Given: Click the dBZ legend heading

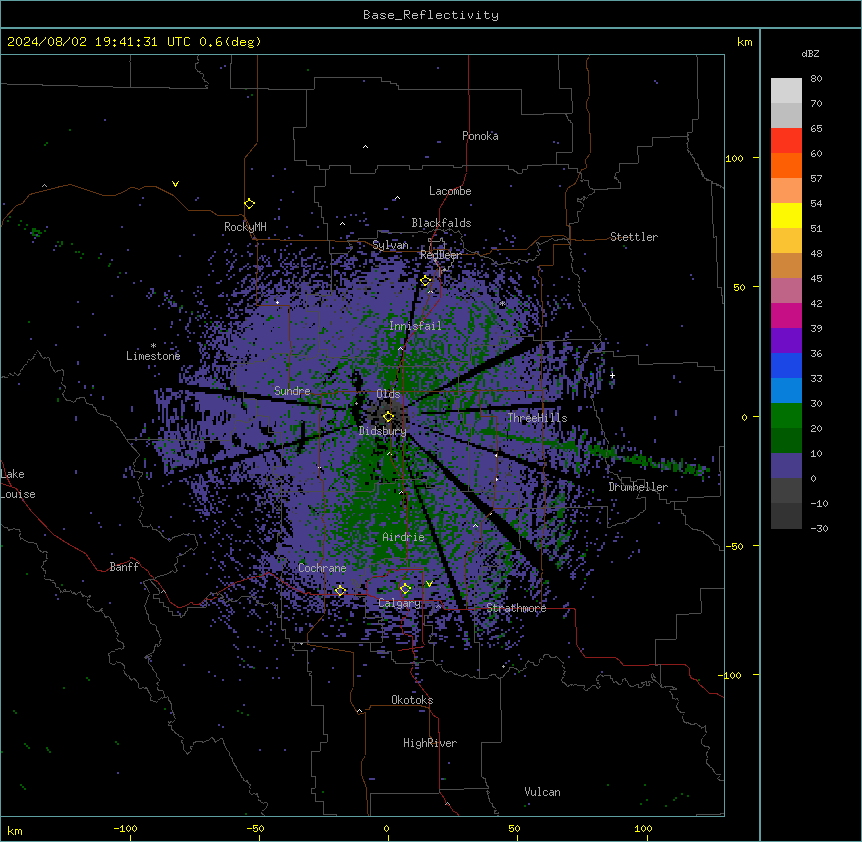Looking at the screenshot, I should pyautogui.click(x=810, y=54).
